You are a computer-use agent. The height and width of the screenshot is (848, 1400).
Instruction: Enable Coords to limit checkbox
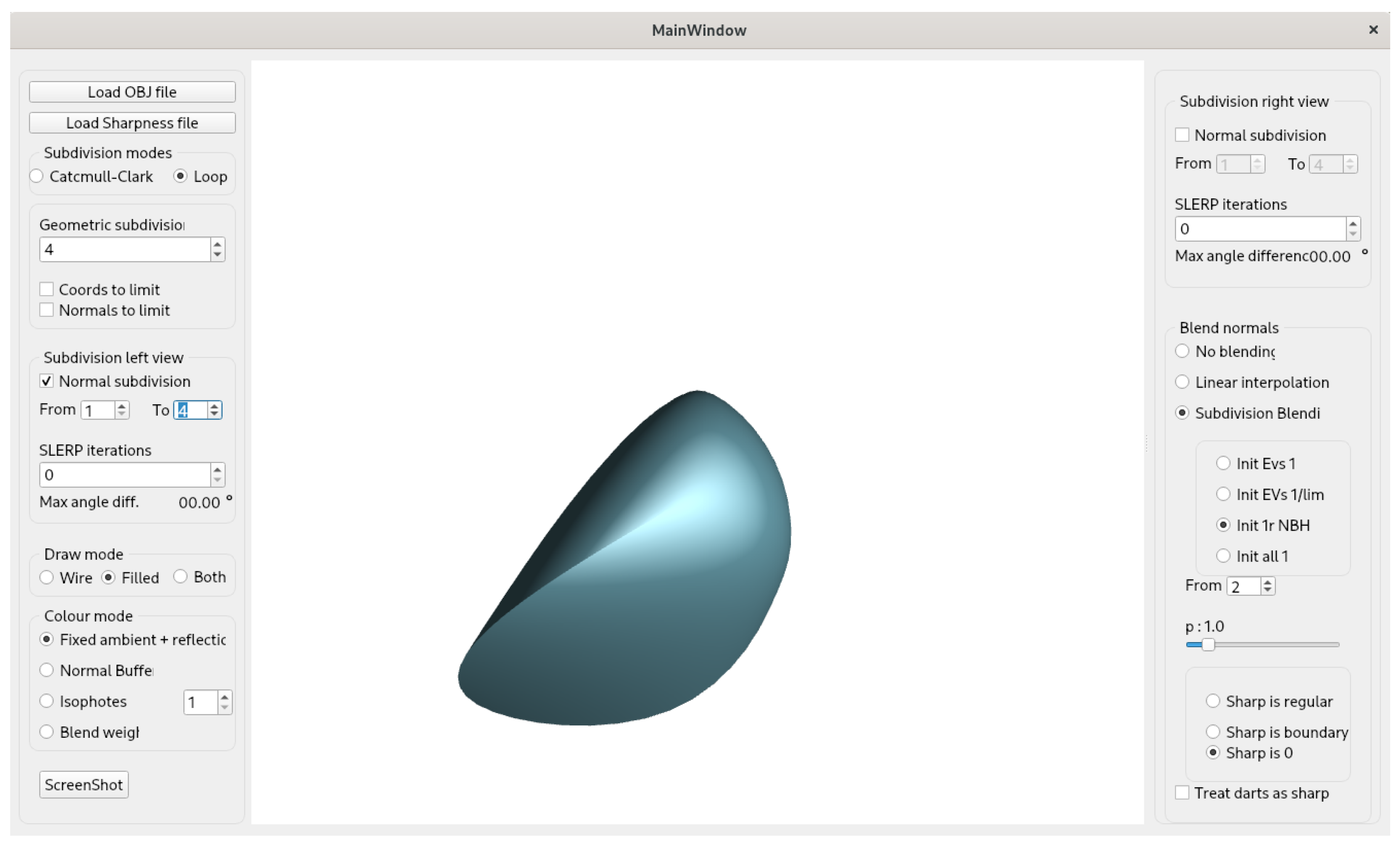pos(46,290)
